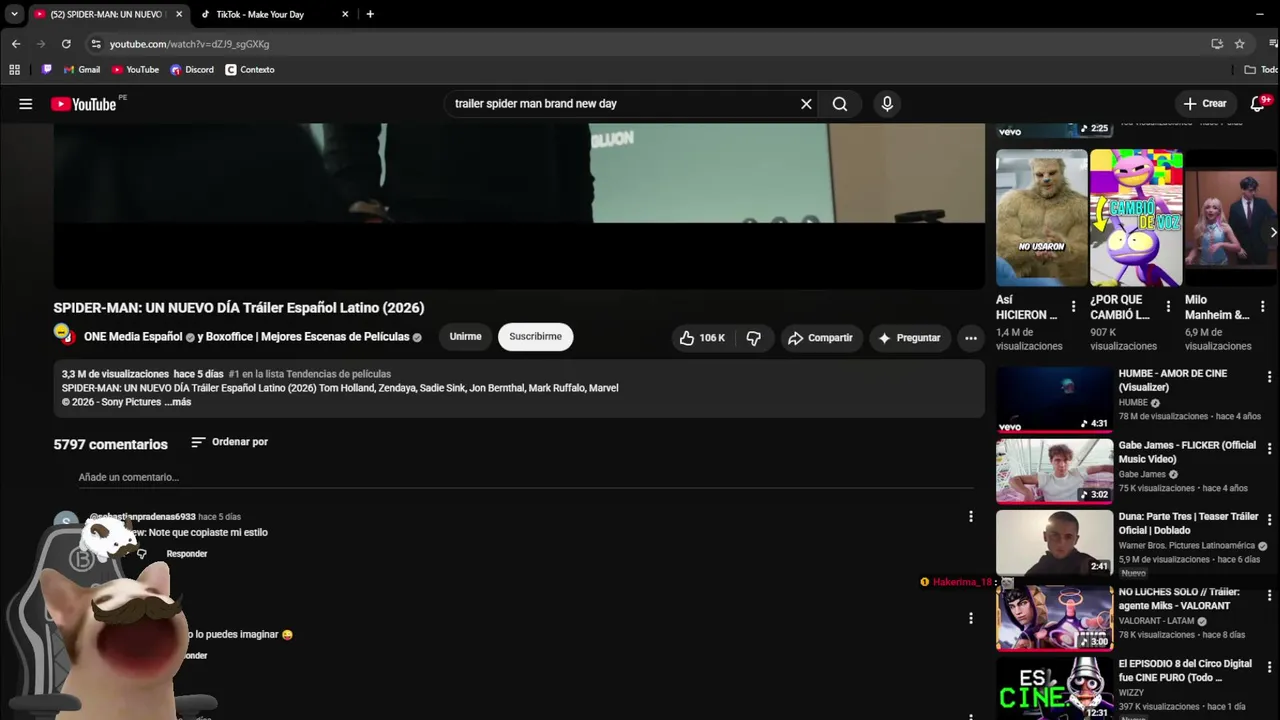1280x720 pixels.
Task: Open options for Gabe James FLICKER video
Action: (1269, 449)
